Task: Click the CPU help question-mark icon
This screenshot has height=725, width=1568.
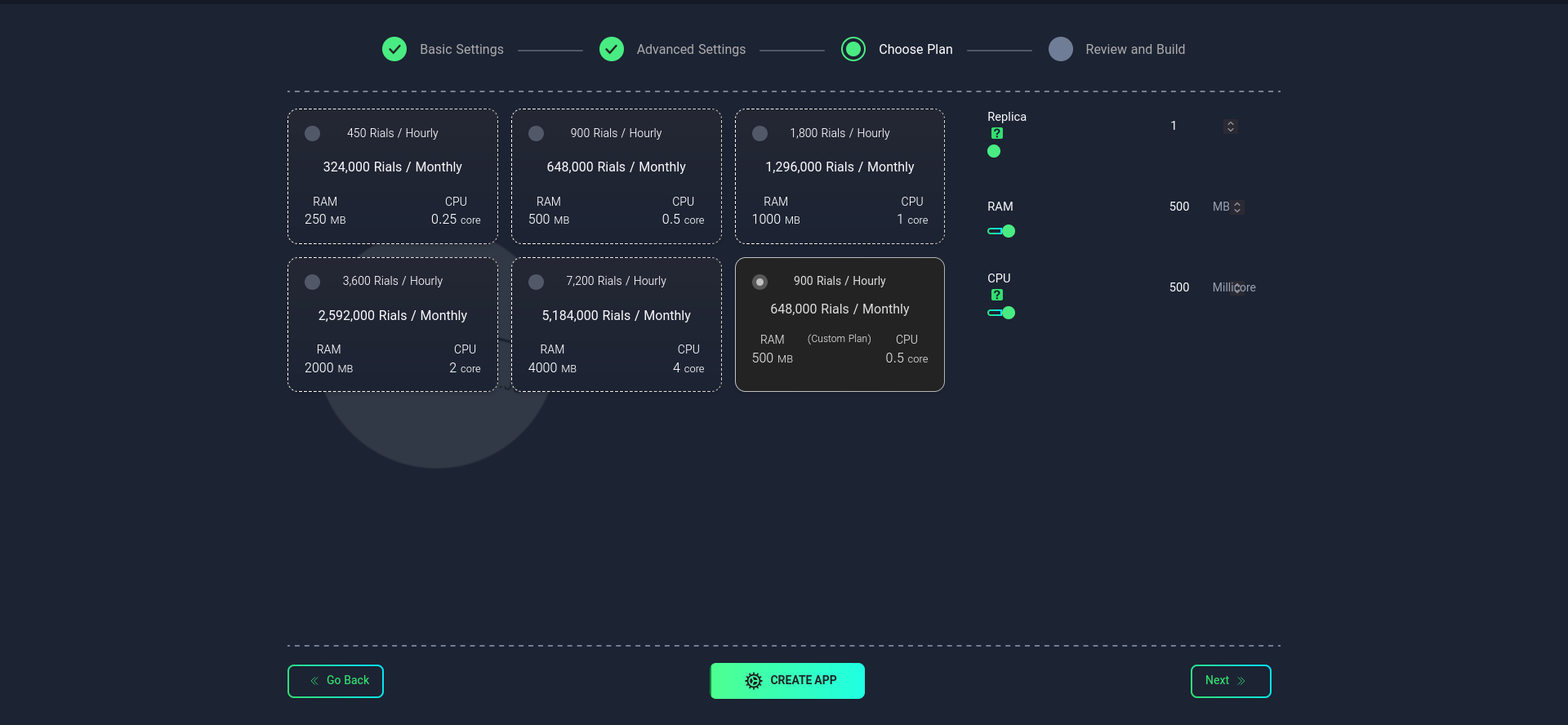Action: pos(996,295)
